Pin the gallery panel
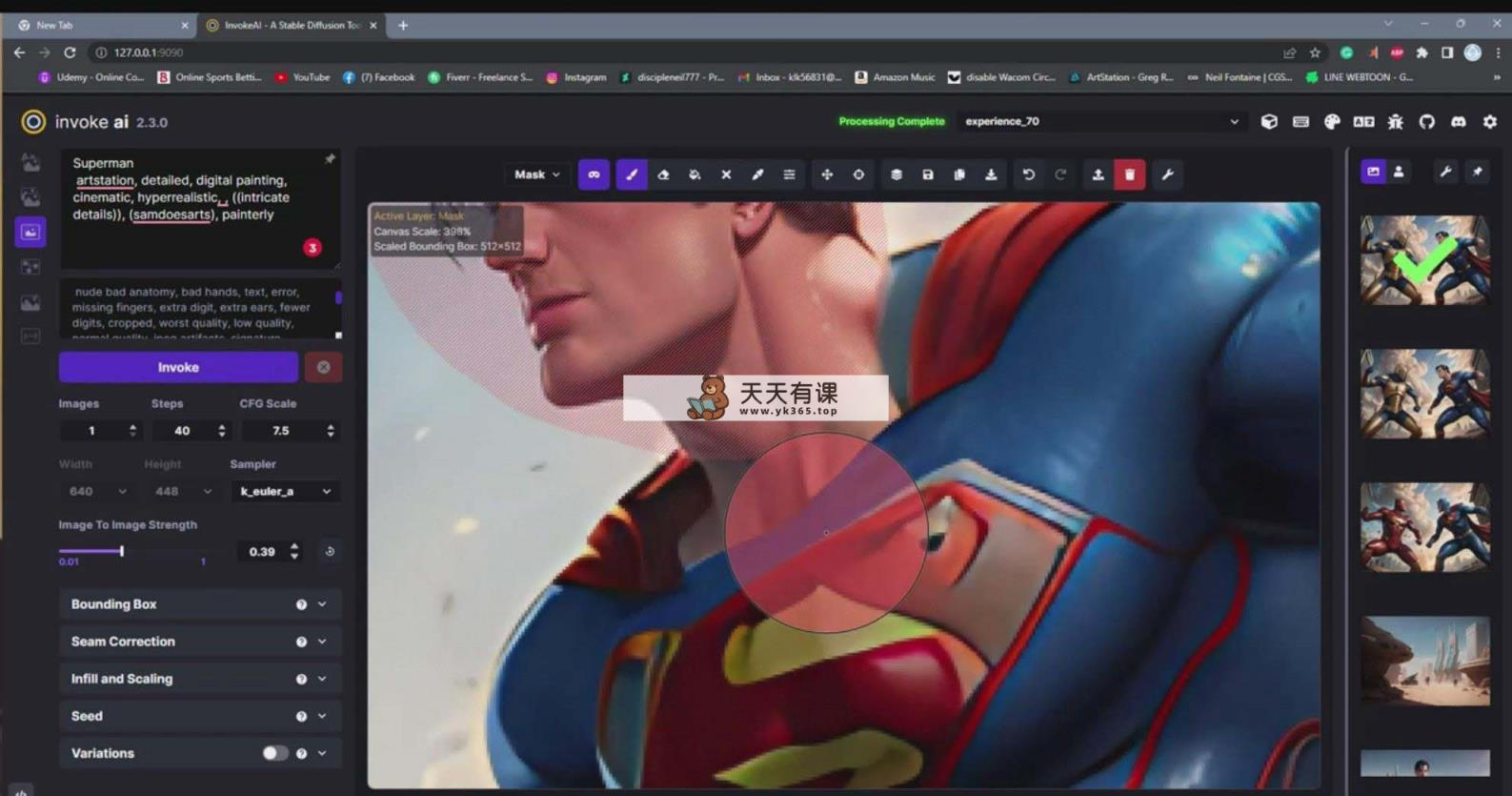 [1477, 172]
